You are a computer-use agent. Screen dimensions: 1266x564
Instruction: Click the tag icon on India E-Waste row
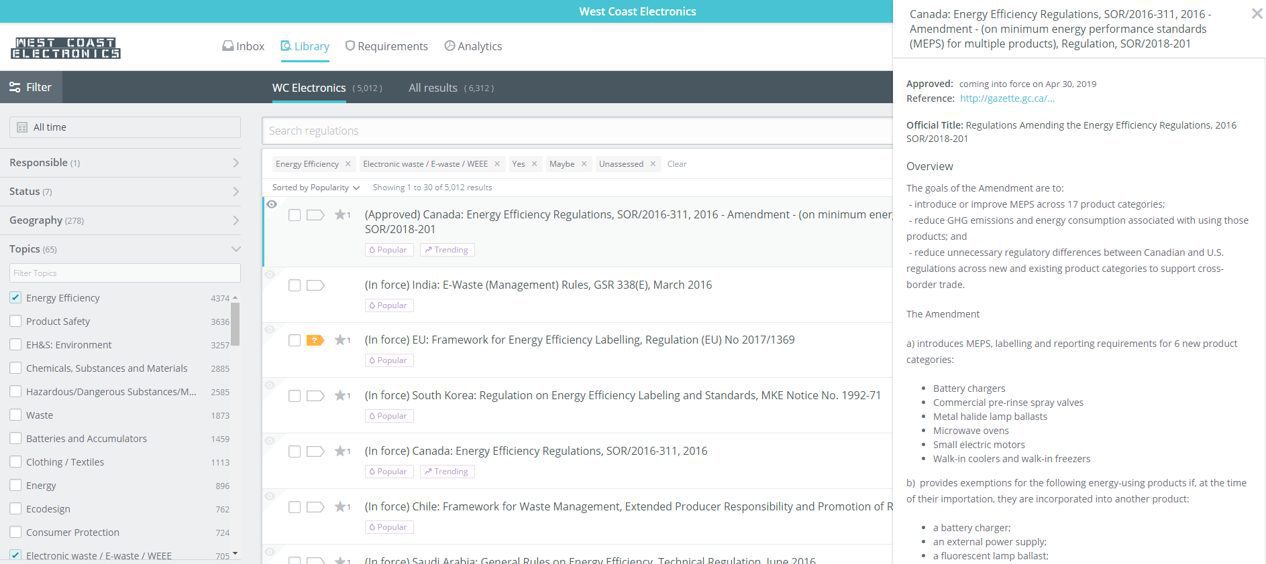[315, 285]
